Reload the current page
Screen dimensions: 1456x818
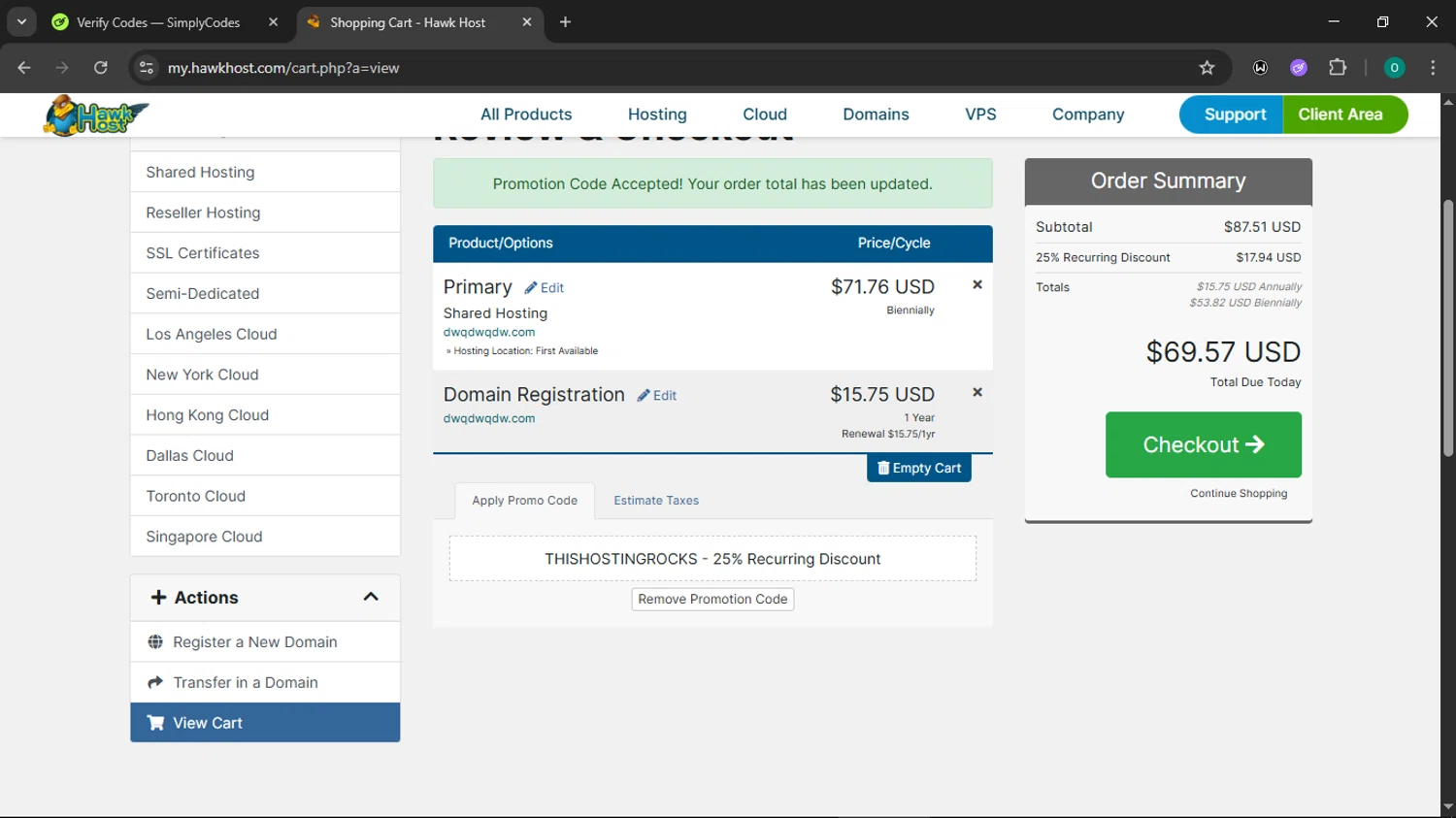(x=101, y=68)
